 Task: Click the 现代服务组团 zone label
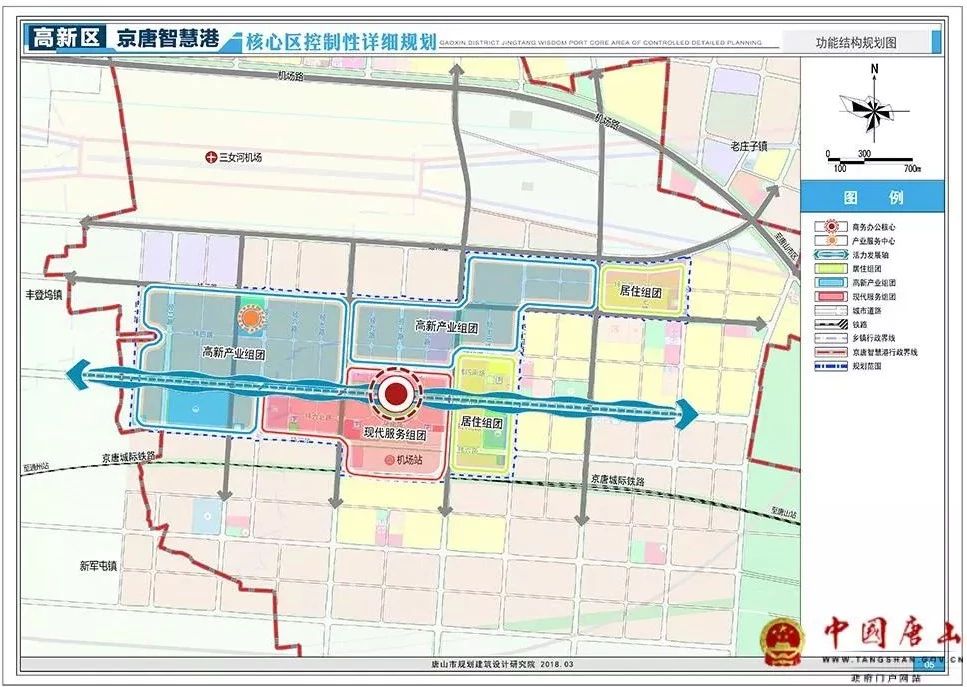(x=393, y=435)
